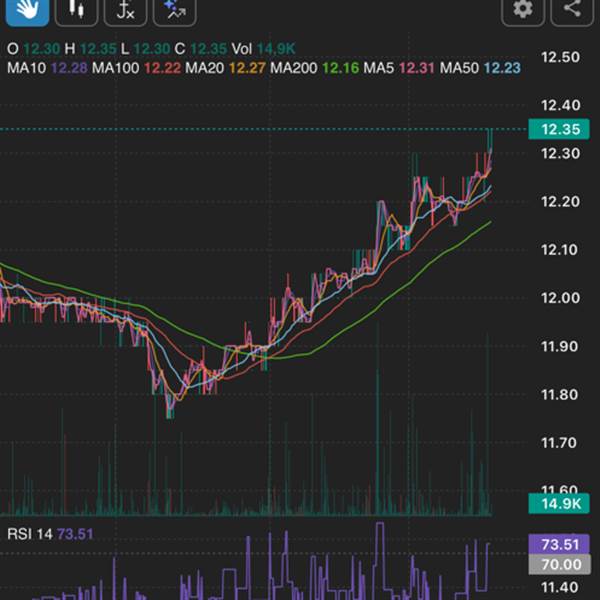Tap the high price H 12.35 readout
Image resolution: width=600 pixels, height=600 pixels.
[x=90, y=49]
